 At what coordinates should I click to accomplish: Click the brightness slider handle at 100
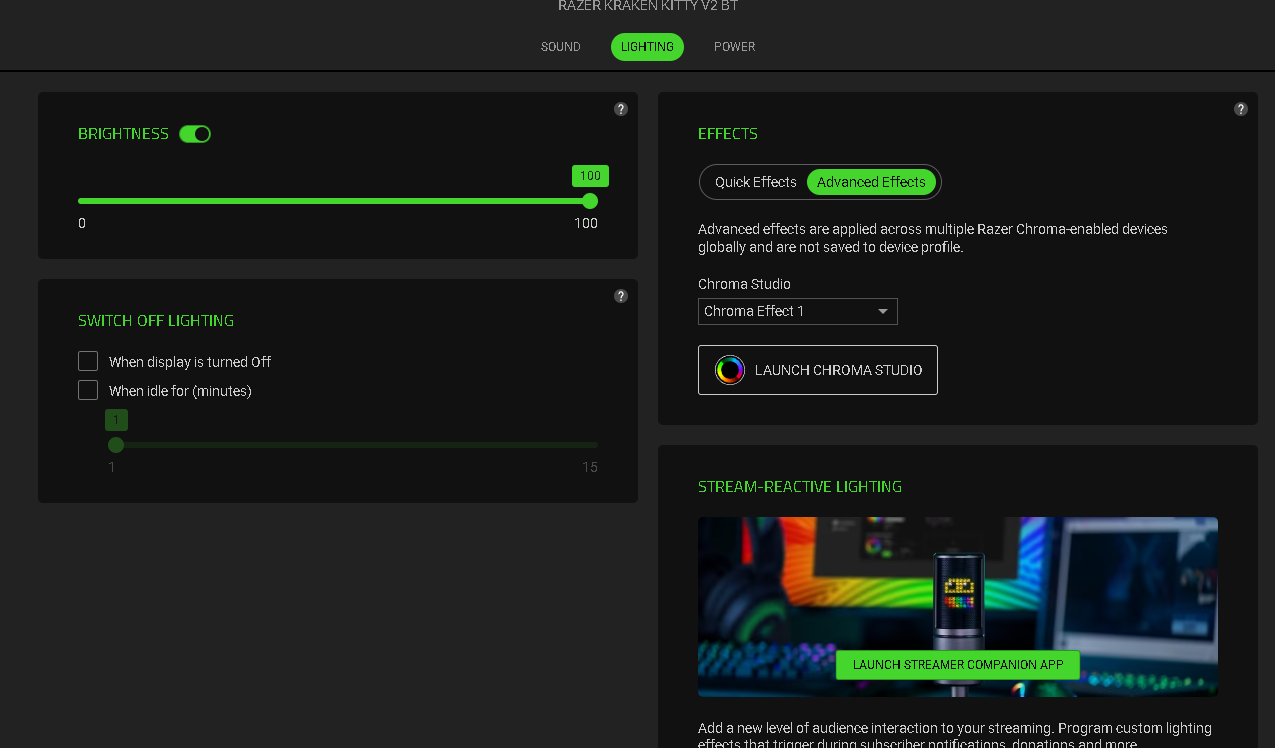[x=590, y=201]
